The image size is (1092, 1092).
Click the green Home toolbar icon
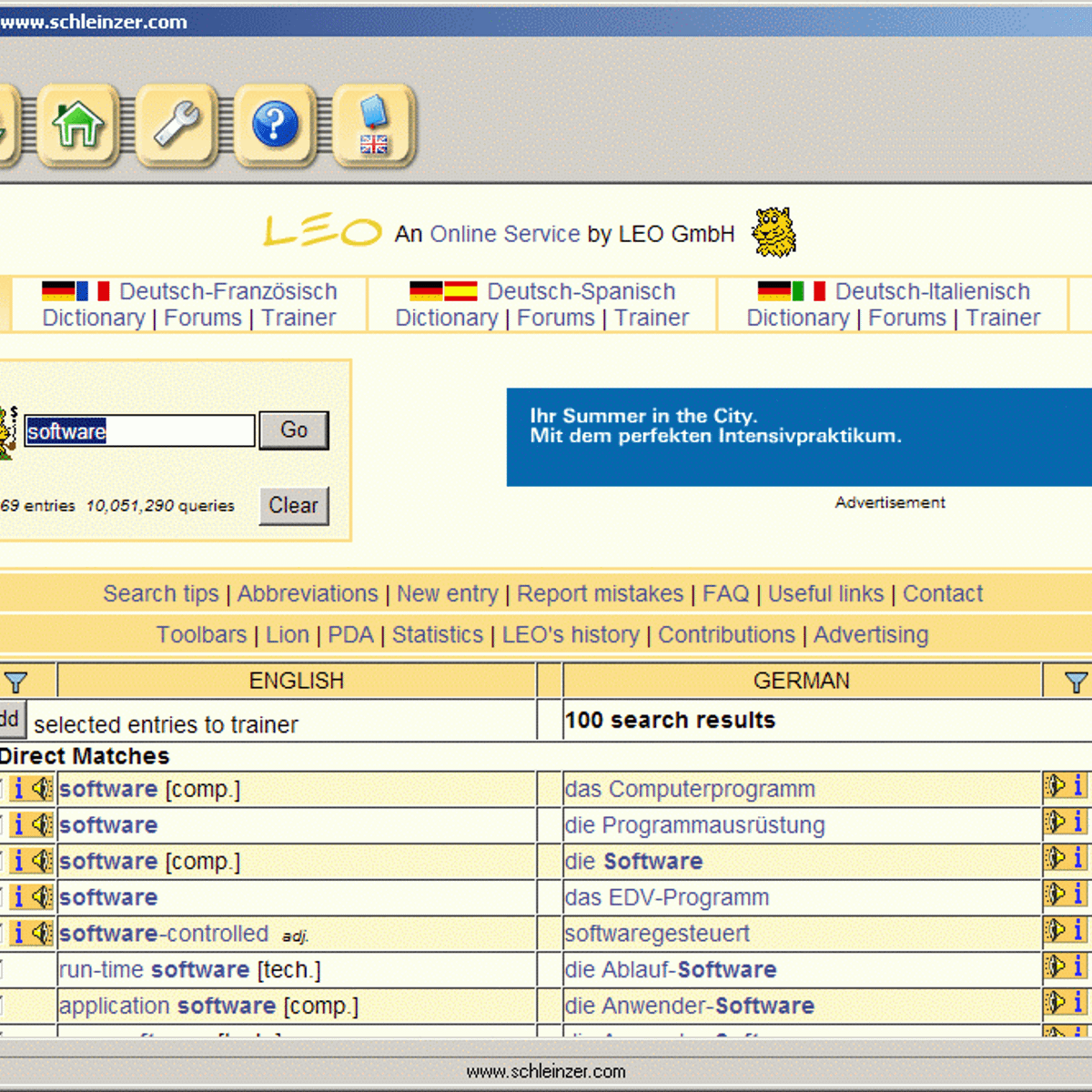click(78, 126)
